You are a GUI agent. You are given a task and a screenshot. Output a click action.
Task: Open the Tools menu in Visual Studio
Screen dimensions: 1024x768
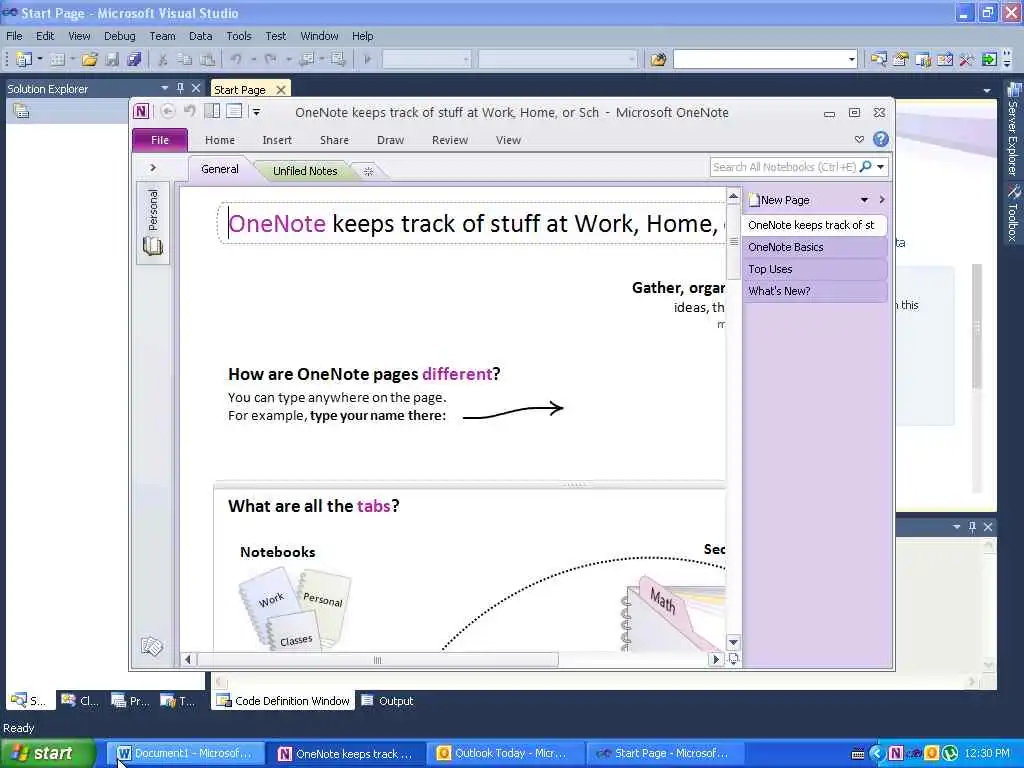coord(238,36)
